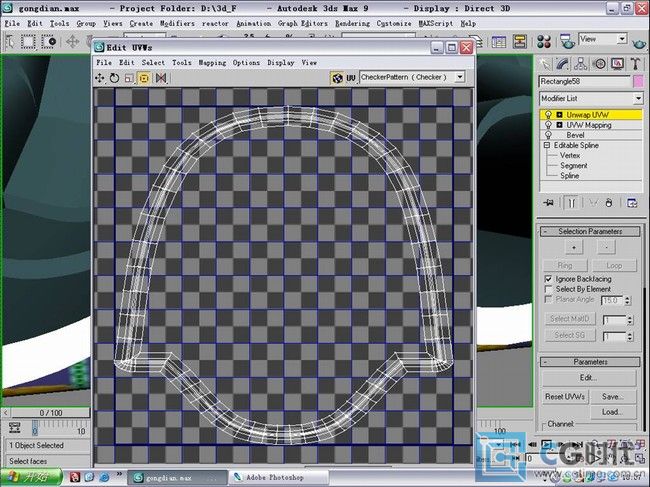The image size is (650, 487).
Task: Collapse the Parameters rollout header
Action: [x=590, y=362]
